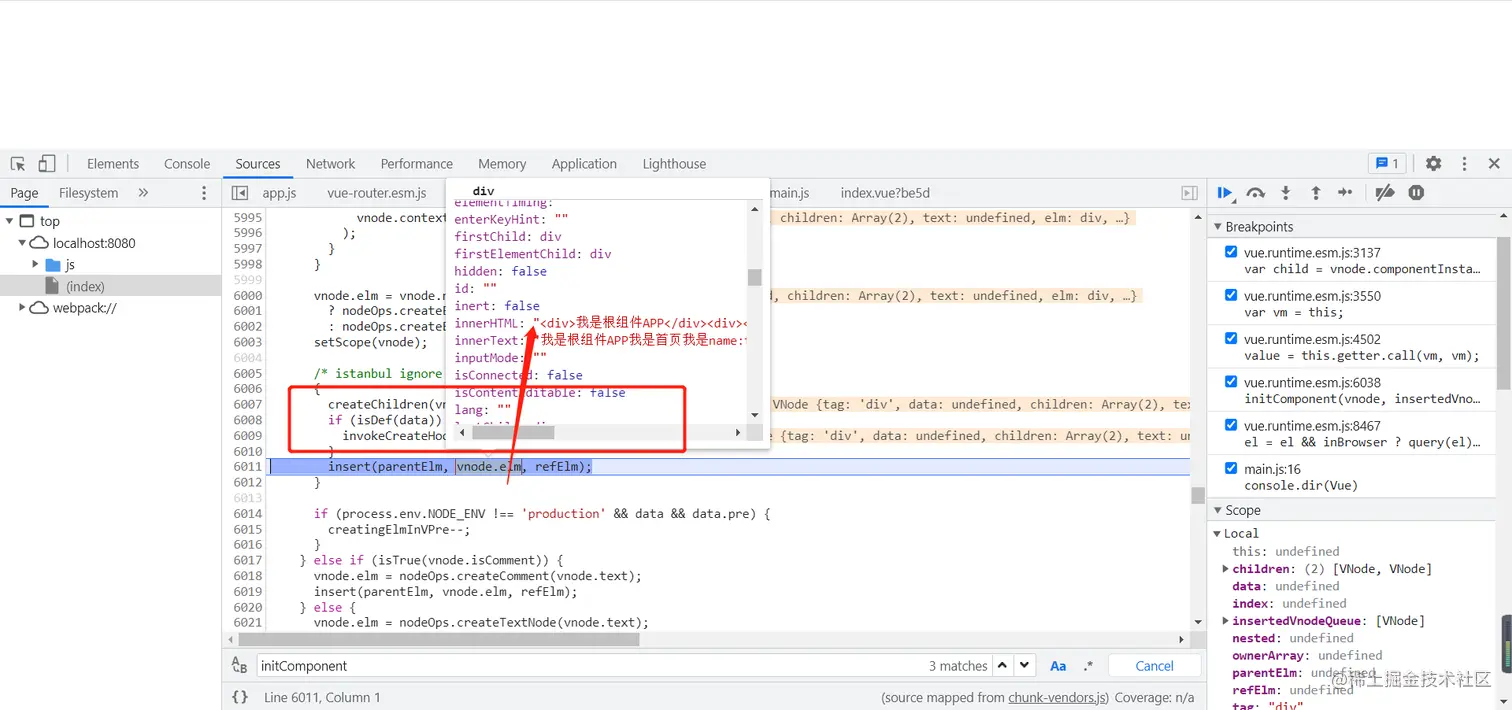Viewport: 1512px width, 710px height.
Task: Expand the children variable in scope
Action: click(x=1225, y=569)
